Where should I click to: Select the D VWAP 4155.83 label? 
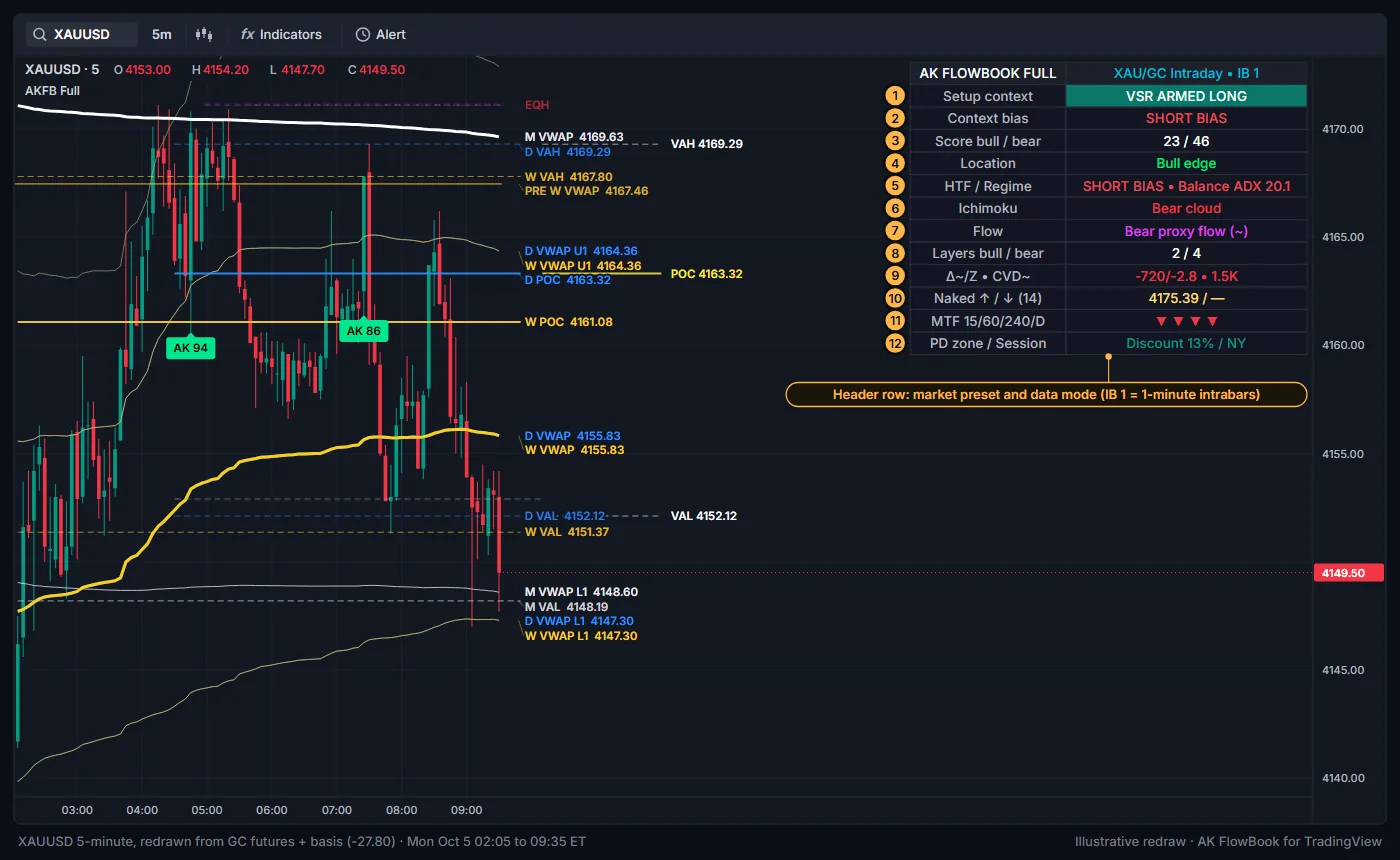coord(572,436)
